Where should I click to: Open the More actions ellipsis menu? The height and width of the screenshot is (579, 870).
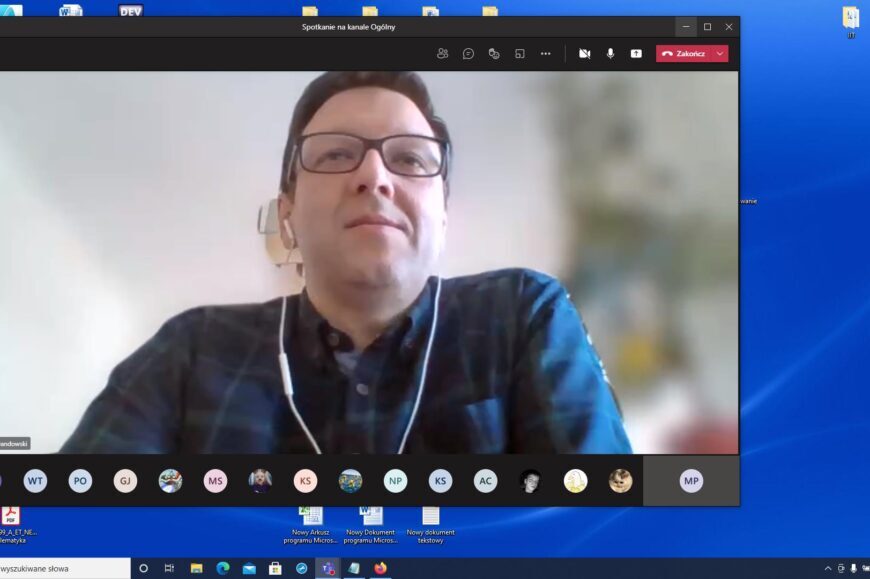coord(545,54)
